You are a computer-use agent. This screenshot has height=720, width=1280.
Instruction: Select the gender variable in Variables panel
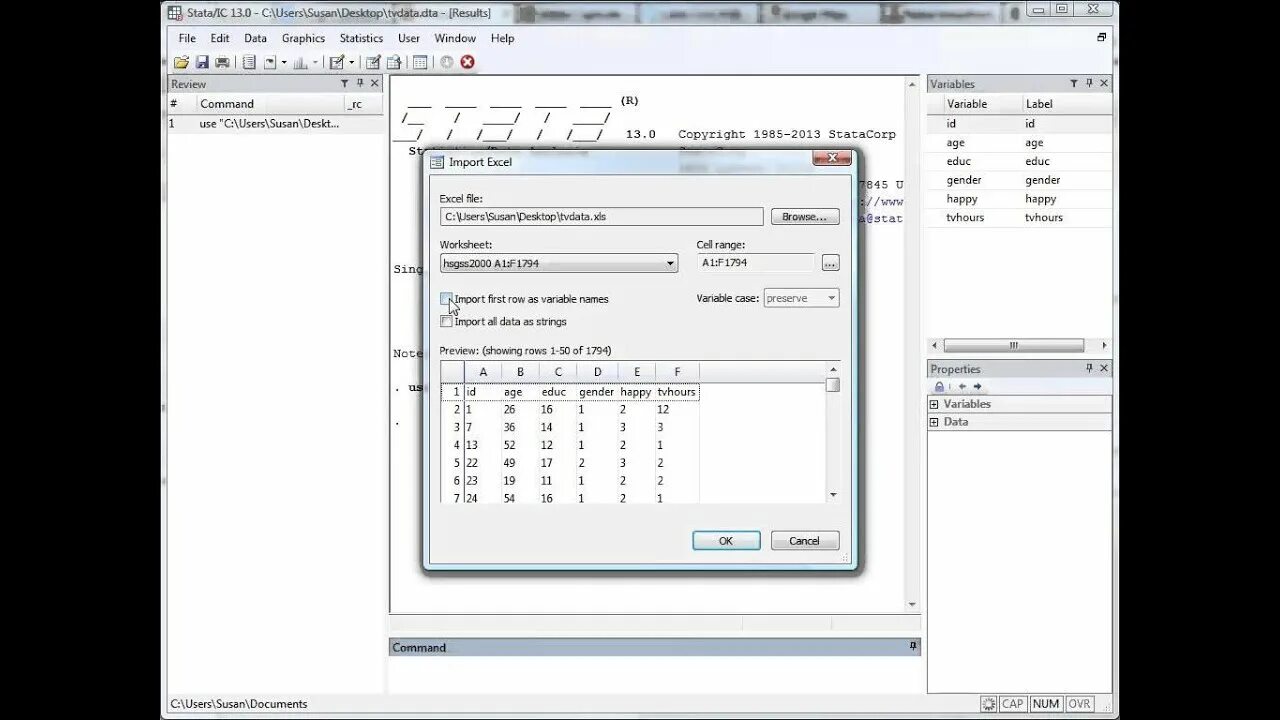pos(1019,180)
